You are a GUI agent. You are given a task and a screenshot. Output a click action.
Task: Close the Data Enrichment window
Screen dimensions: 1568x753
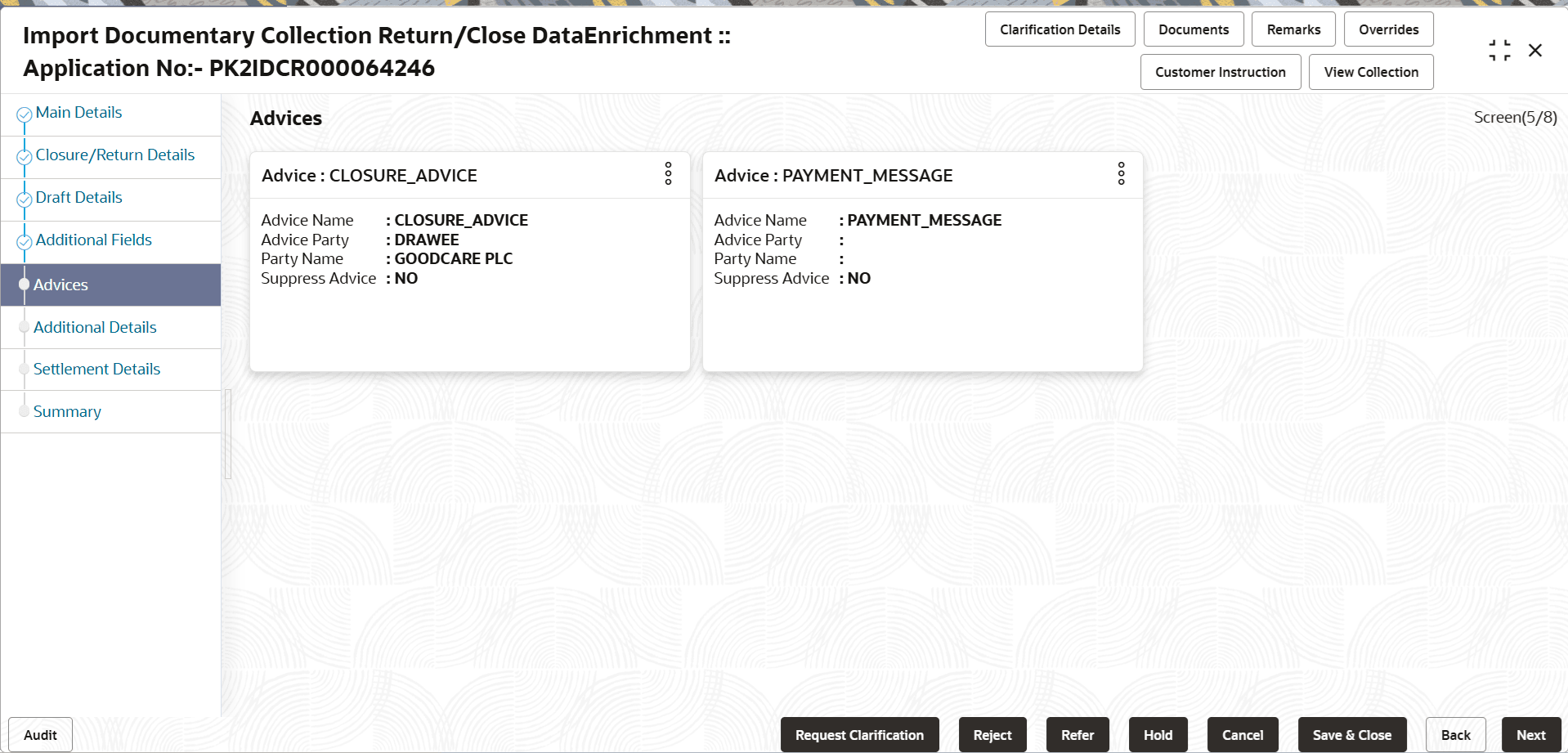tap(1535, 51)
